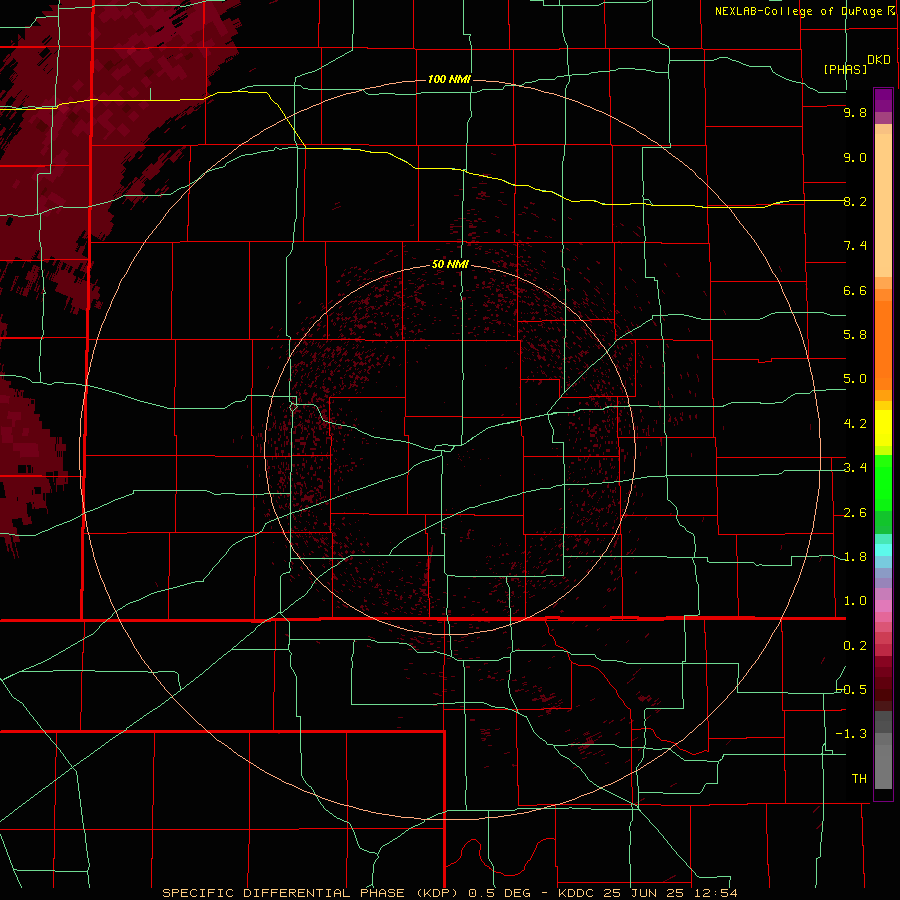Click the 0.2 value on the scale
The image size is (900, 900).
pyautogui.click(x=855, y=646)
